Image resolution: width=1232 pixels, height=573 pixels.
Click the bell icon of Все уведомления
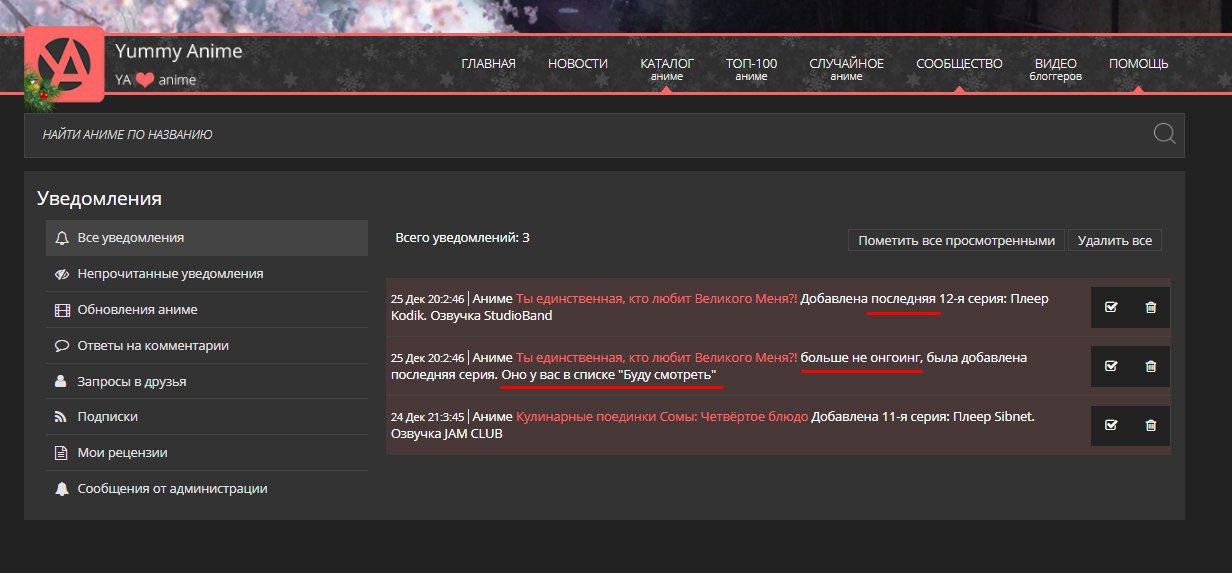(62, 238)
